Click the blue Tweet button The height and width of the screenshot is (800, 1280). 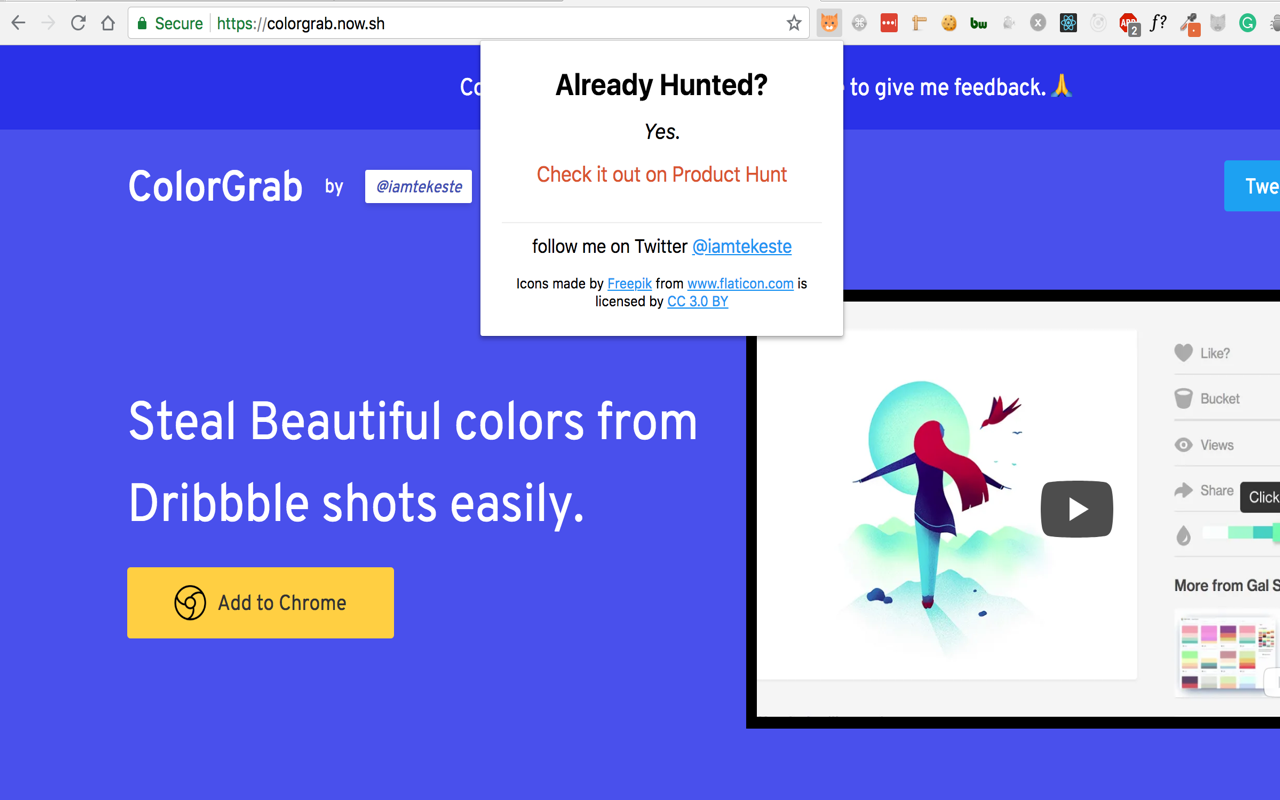pyautogui.click(x=1252, y=185)
